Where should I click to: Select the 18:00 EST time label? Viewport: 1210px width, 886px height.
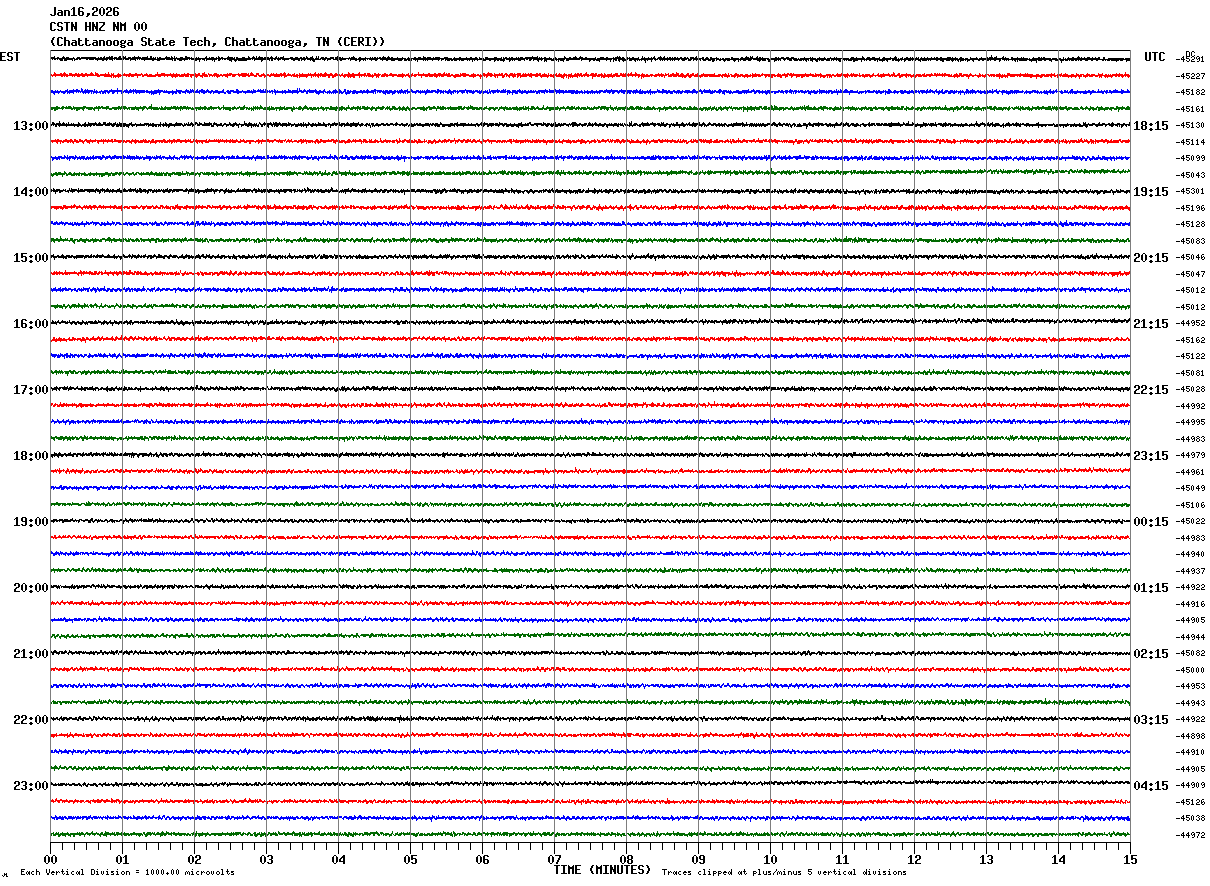(x=30, y=456)
